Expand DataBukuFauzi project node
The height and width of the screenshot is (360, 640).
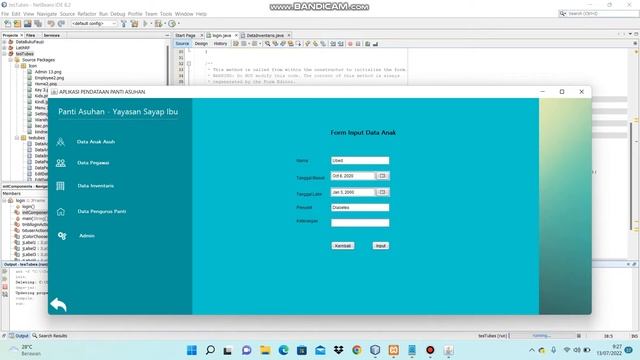(x=4, y=42)
